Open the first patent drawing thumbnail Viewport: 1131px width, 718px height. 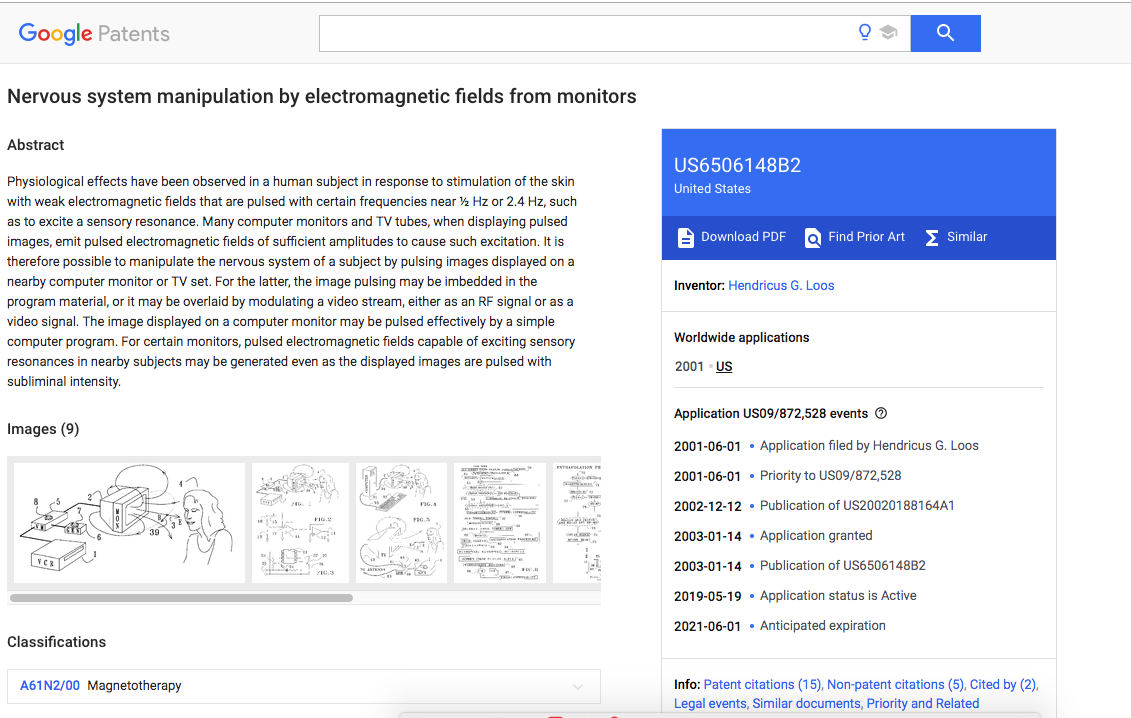[x=130, y=522]
